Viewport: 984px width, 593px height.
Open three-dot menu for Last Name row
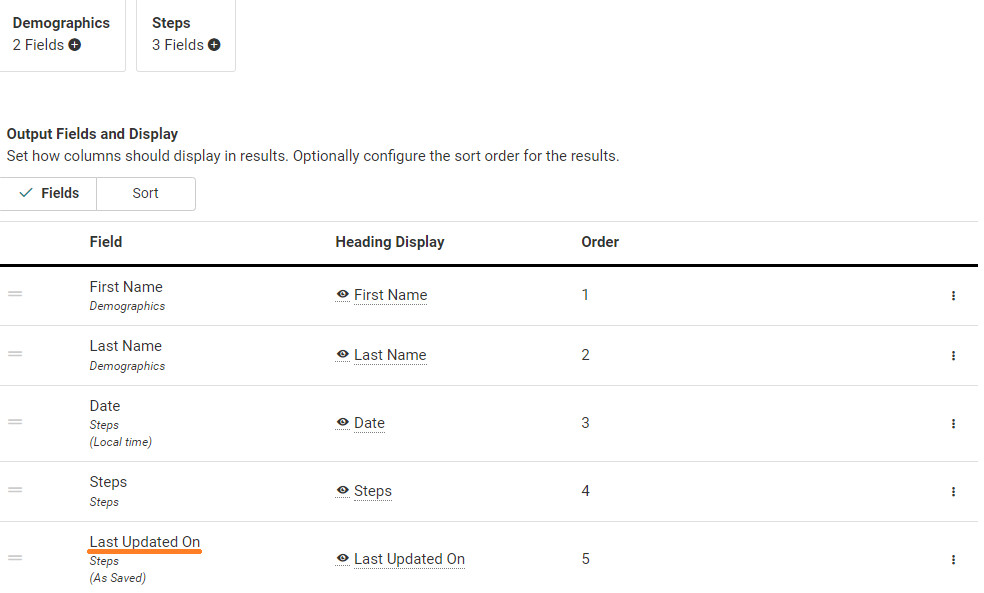(x=953, y=355)
